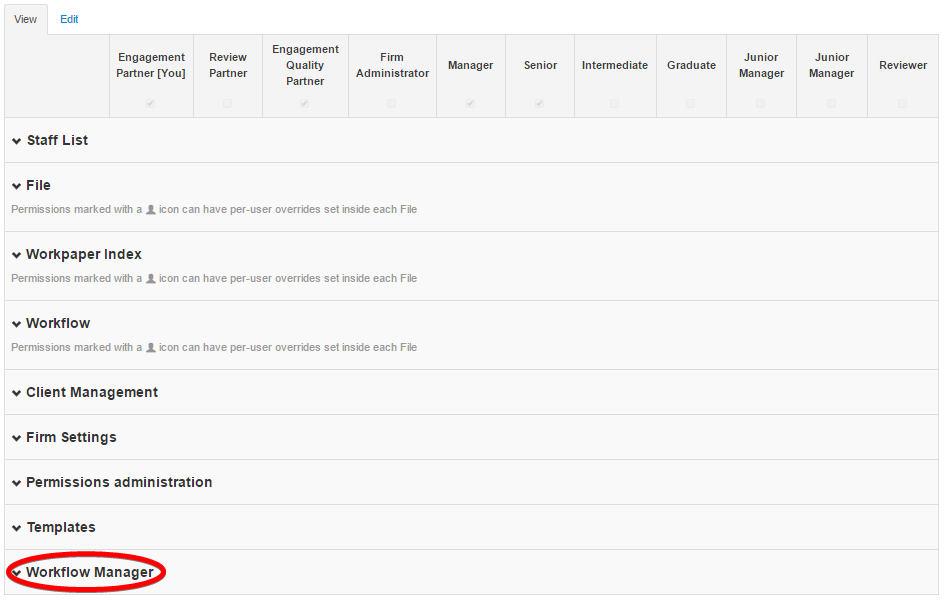946x602 pixels.
Task: Switch to the Edit tab
Action: tap(69, 19)
